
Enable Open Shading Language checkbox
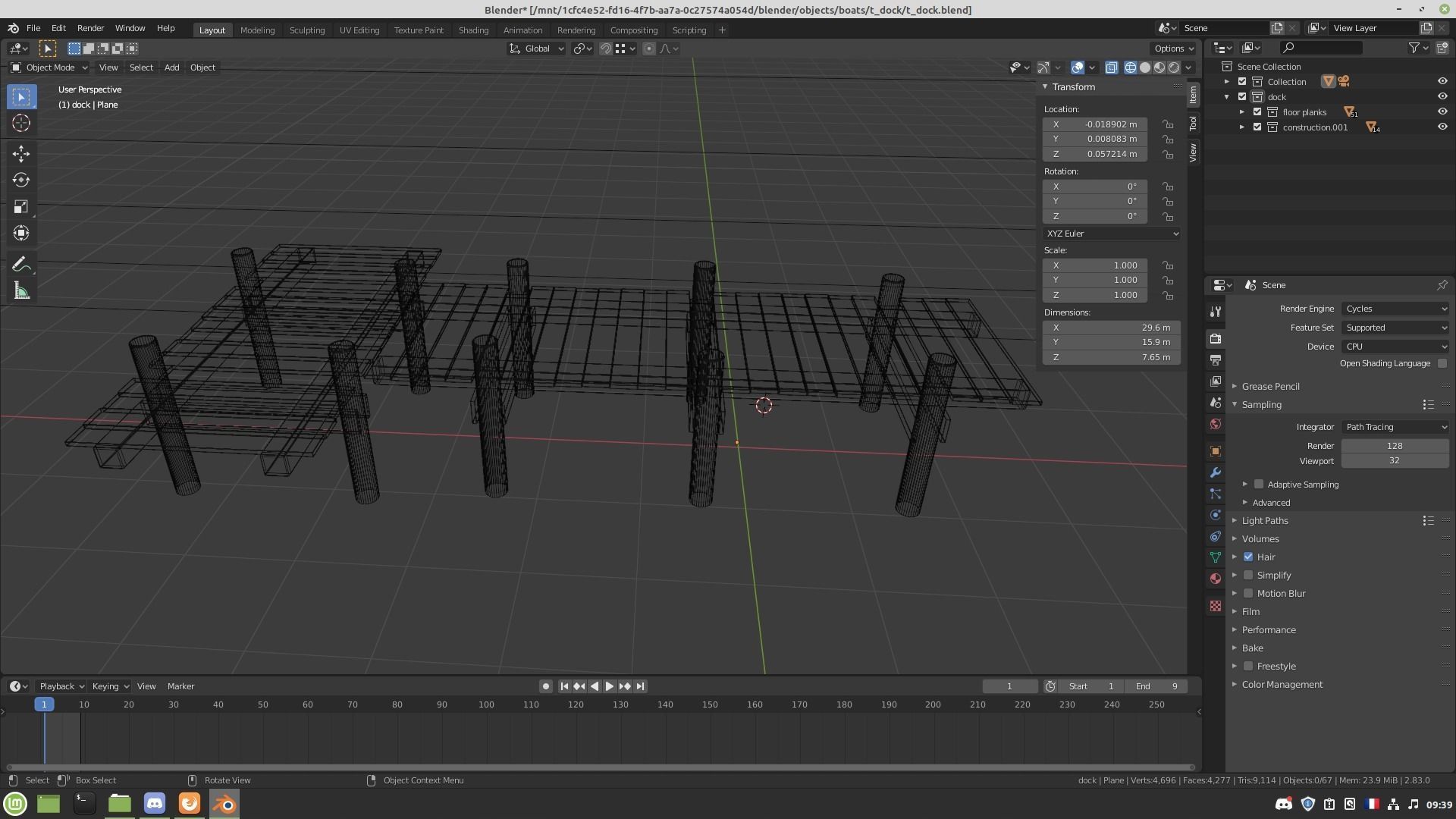(1442, 364)
